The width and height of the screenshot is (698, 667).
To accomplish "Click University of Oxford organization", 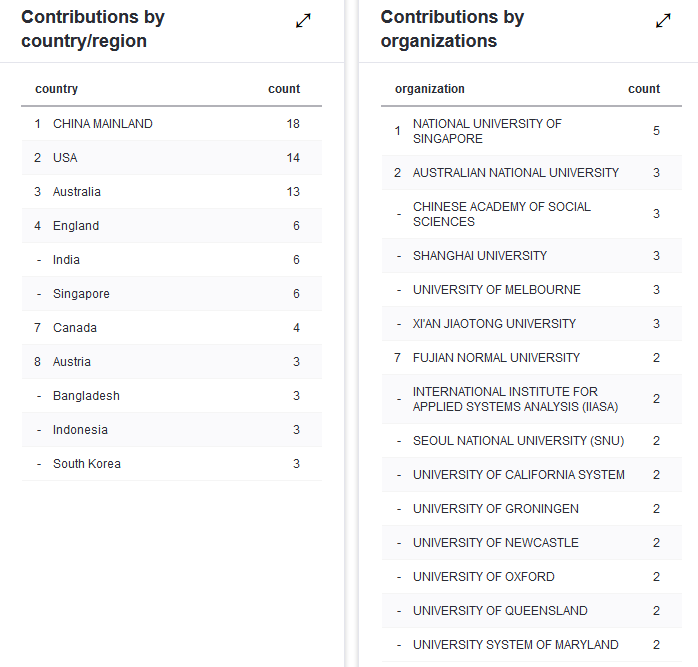I will click(484, 577).
